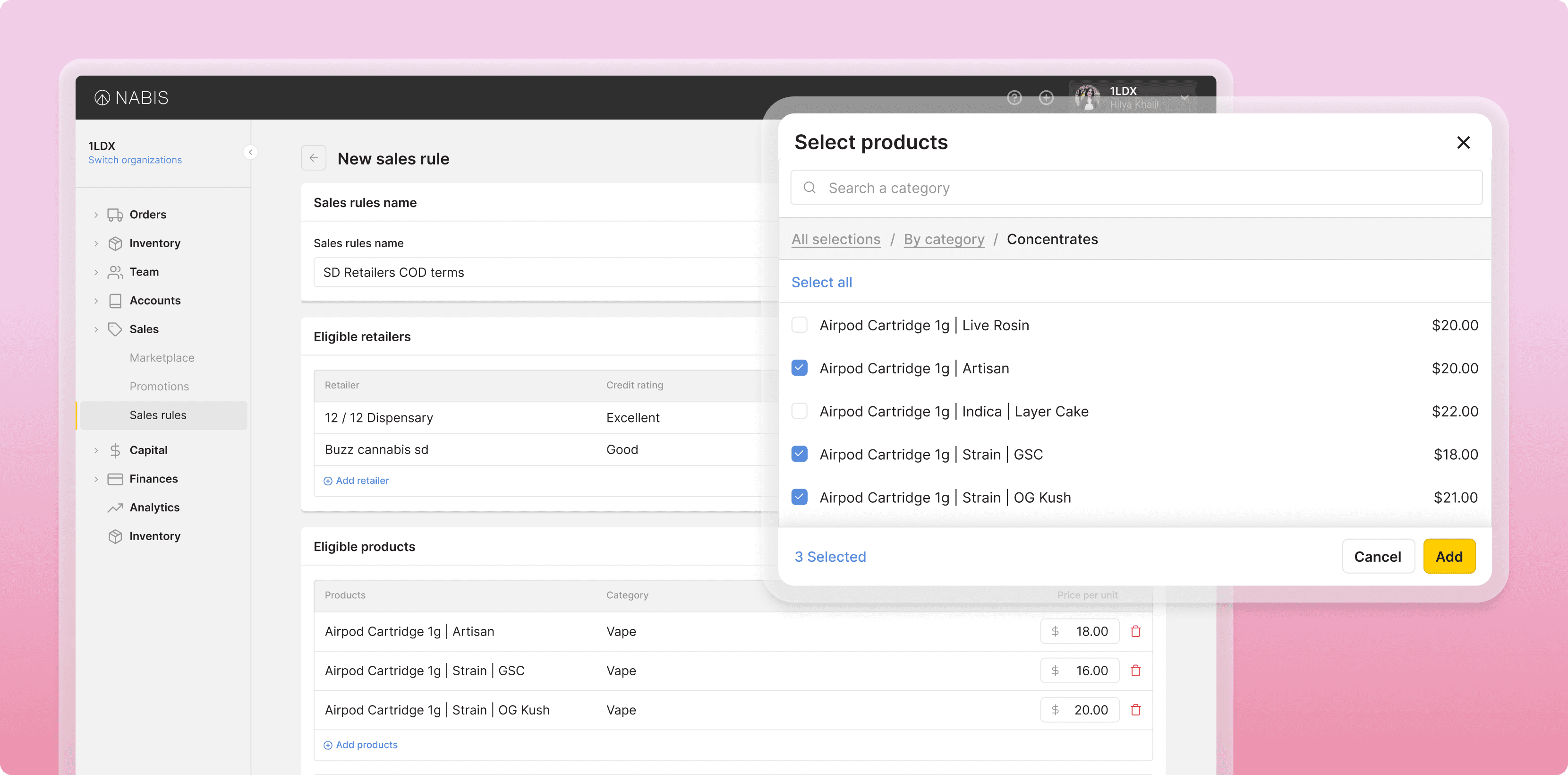Collapse the sidebar with the chevron handle
Image resolution: width=1568 pixels, height=775 pixels.
(x=250, y=152)
